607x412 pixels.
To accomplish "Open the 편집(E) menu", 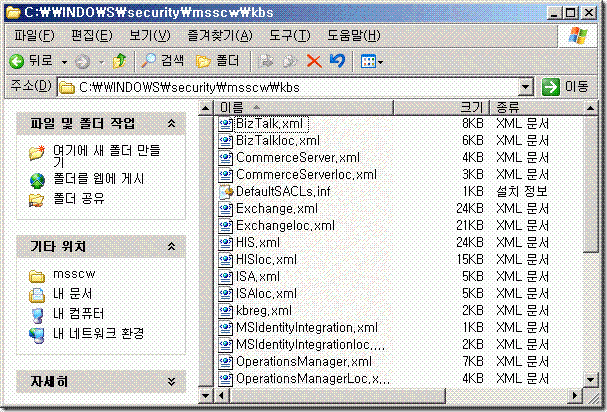I will click(x=91, y=36).
